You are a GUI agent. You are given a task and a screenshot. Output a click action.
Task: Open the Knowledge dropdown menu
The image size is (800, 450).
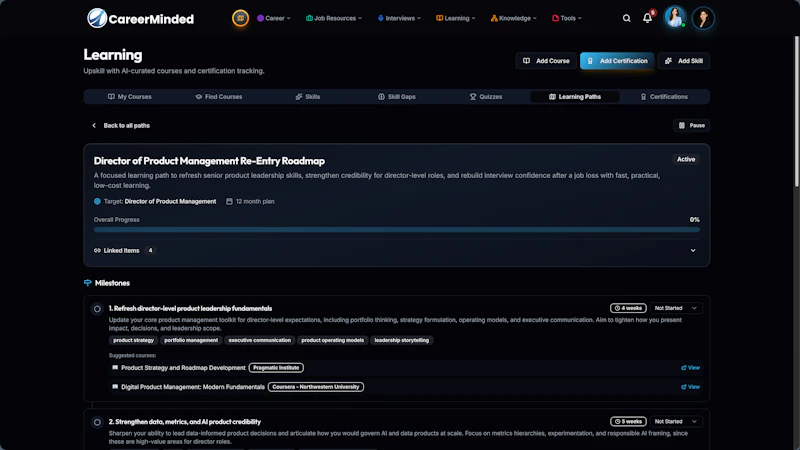pyautogui.click(x=514, y=18)
